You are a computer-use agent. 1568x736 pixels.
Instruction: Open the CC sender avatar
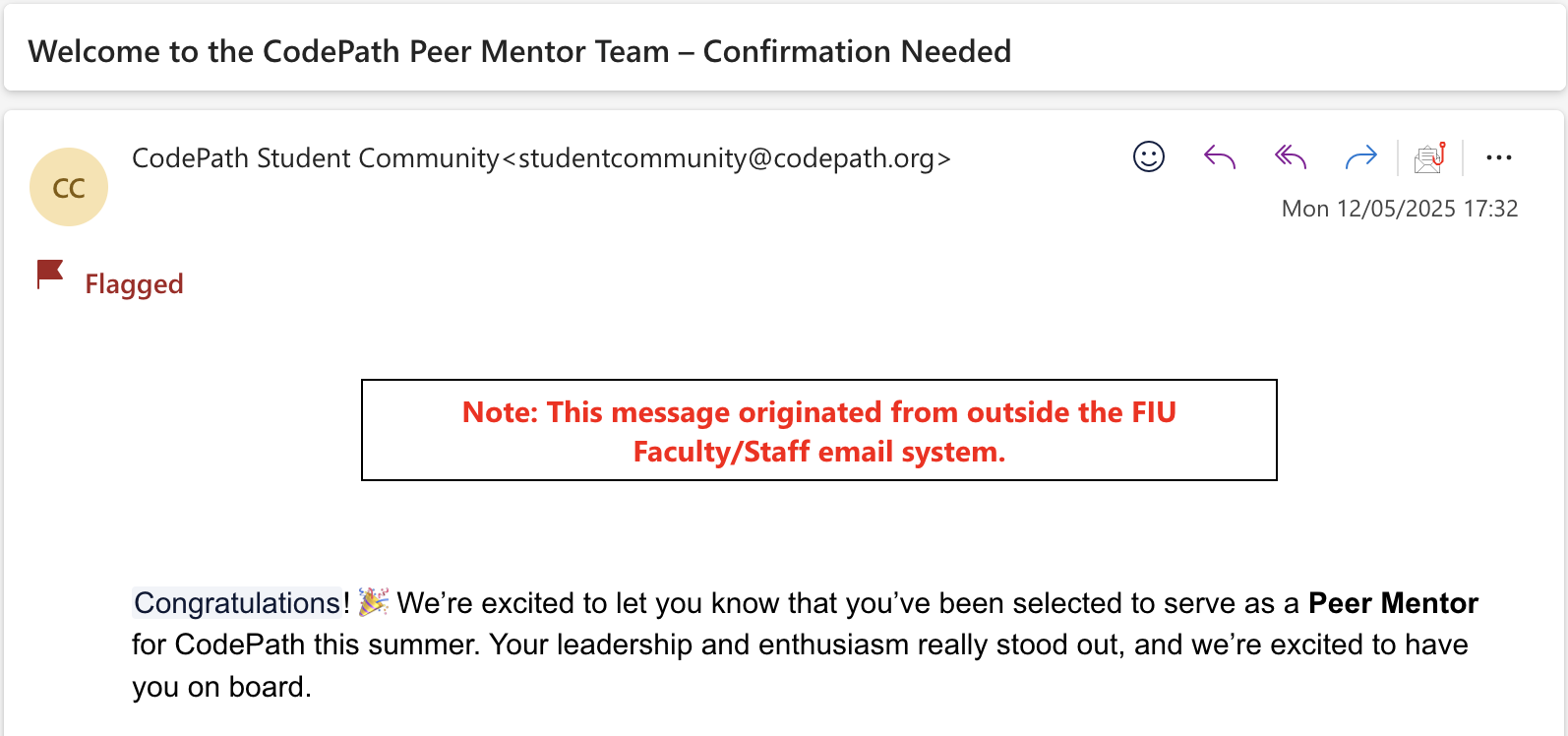tap(69, 187)
